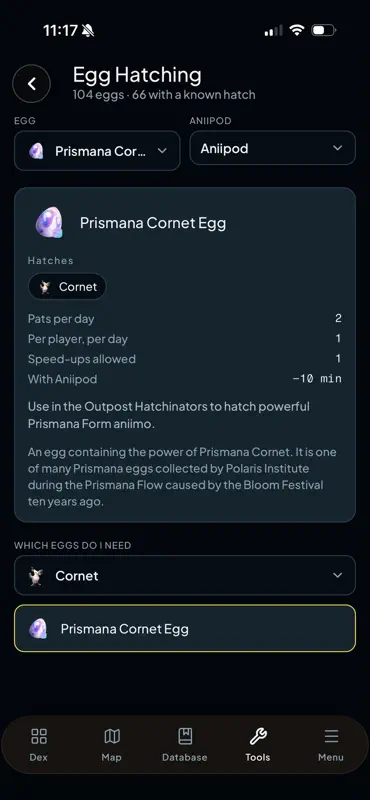The height and width of the screenshot is (800, 370).
Task: Open the Dex grid icon
Action: [39, 736]
